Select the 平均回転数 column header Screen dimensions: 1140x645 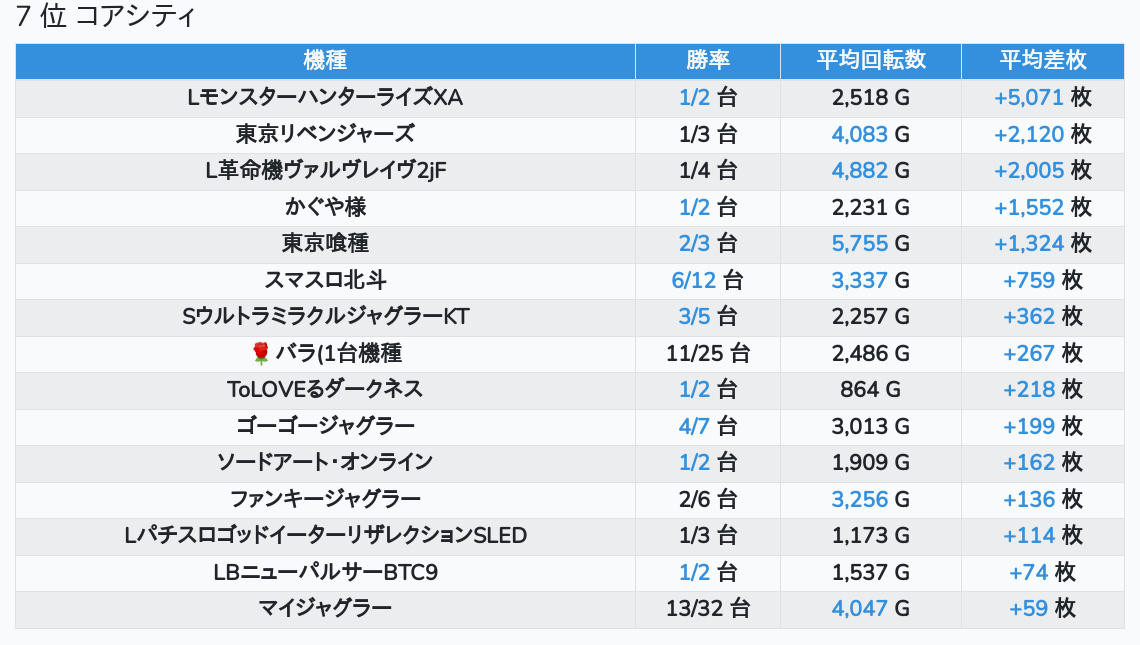coord(871,61)
